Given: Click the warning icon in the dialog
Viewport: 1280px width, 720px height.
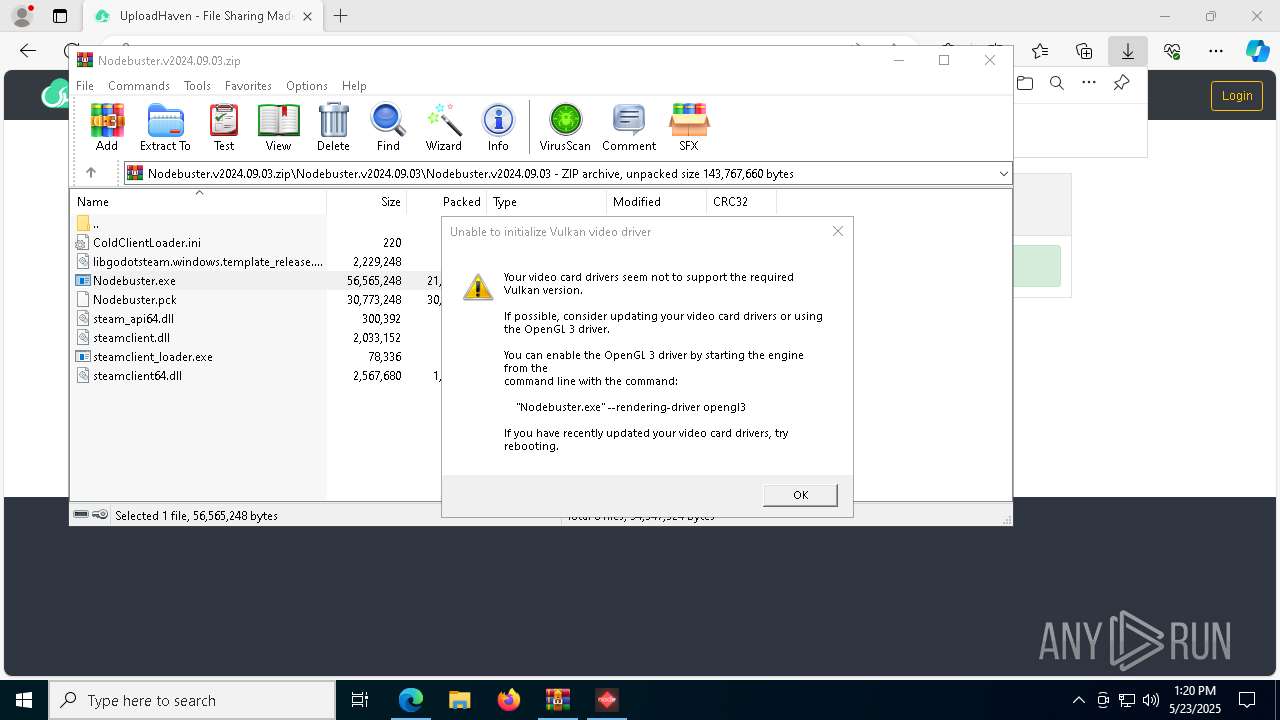Looking at the screenshot, I should (478, 287).
